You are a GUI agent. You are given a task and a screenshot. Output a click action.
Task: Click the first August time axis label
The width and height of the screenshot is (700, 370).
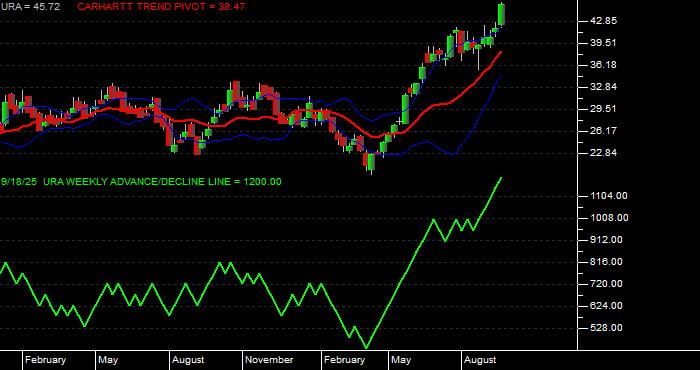188,360
